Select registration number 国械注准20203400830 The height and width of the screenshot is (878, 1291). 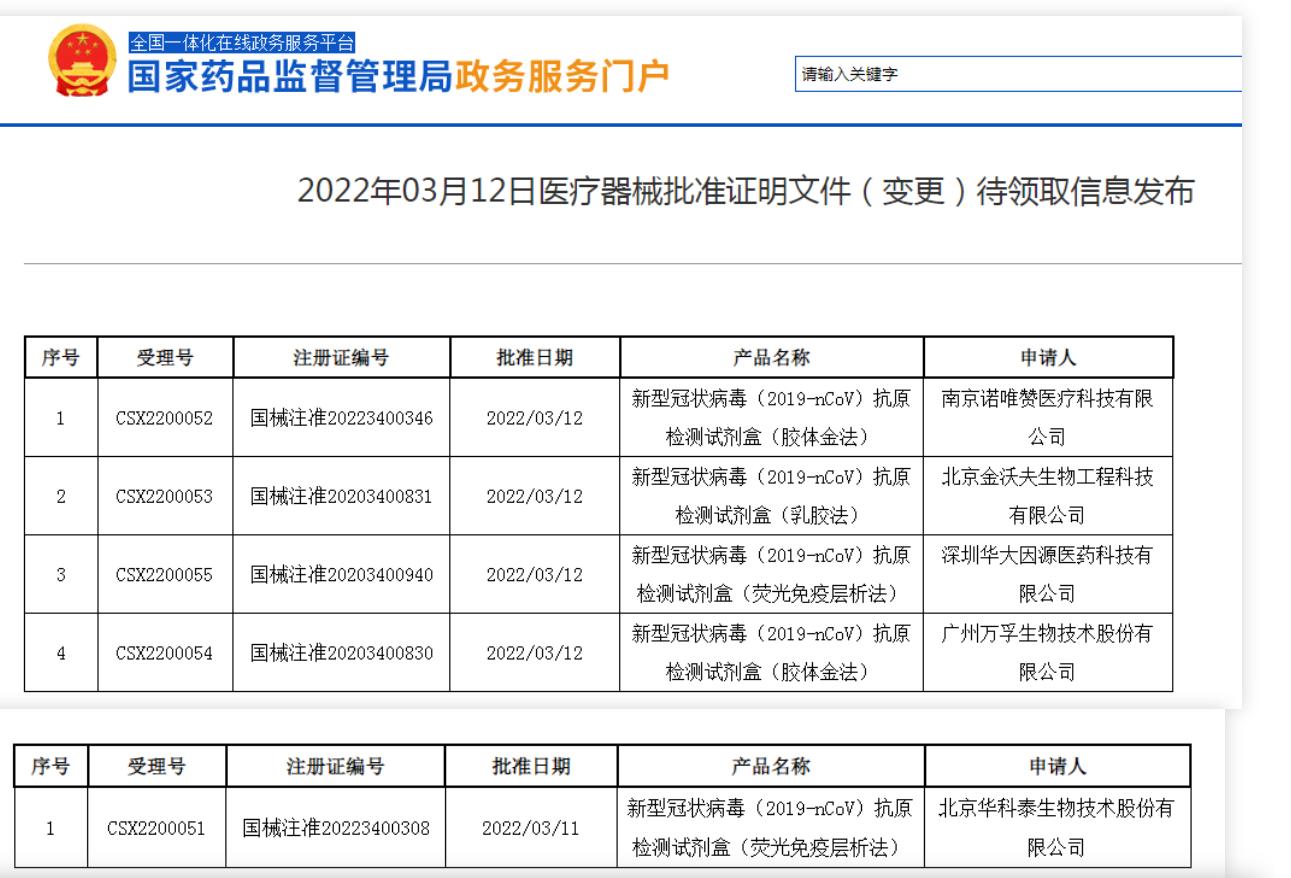click(x=341, y=652)
